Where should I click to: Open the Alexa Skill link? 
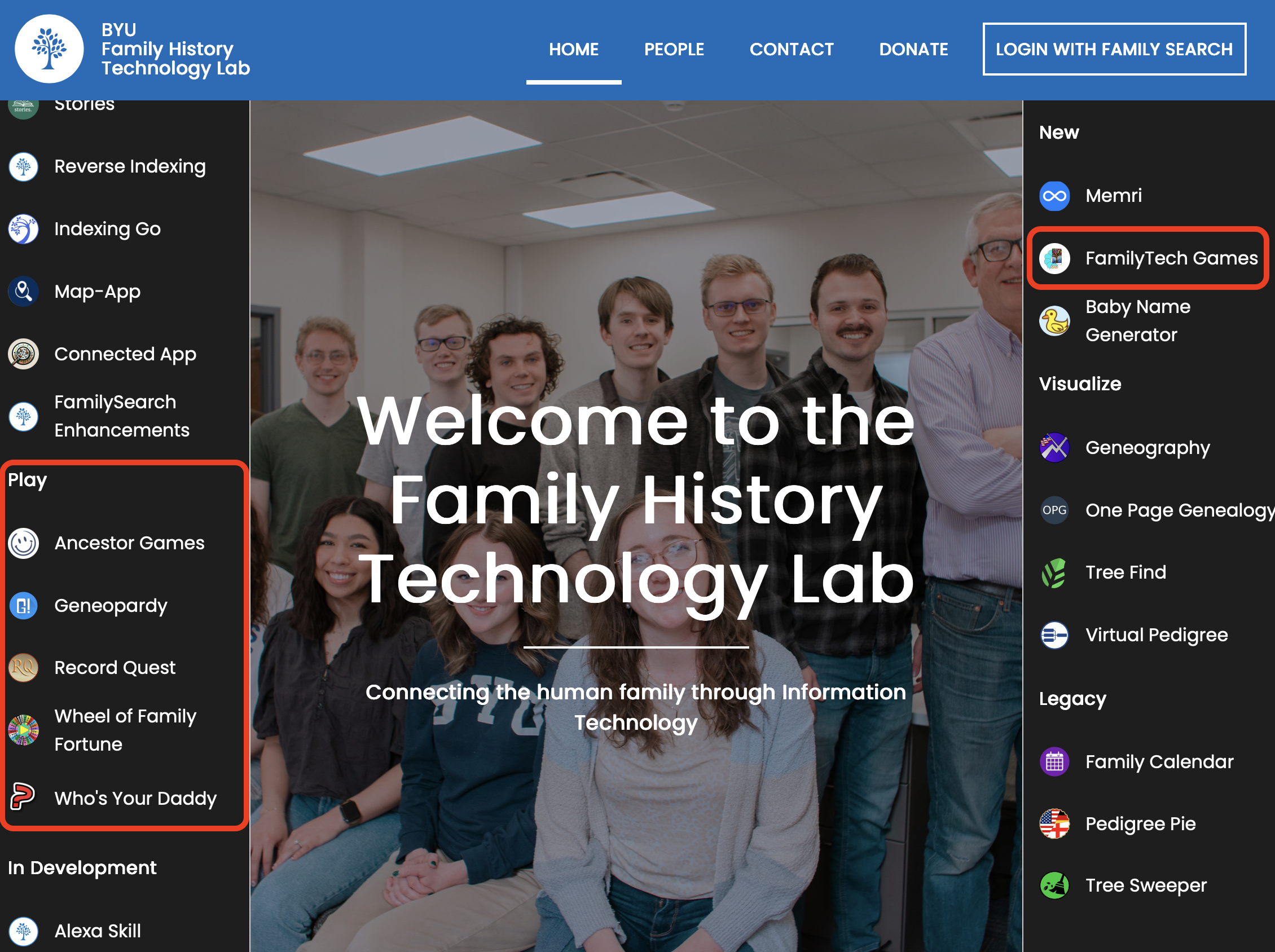[x=98, y=931]
